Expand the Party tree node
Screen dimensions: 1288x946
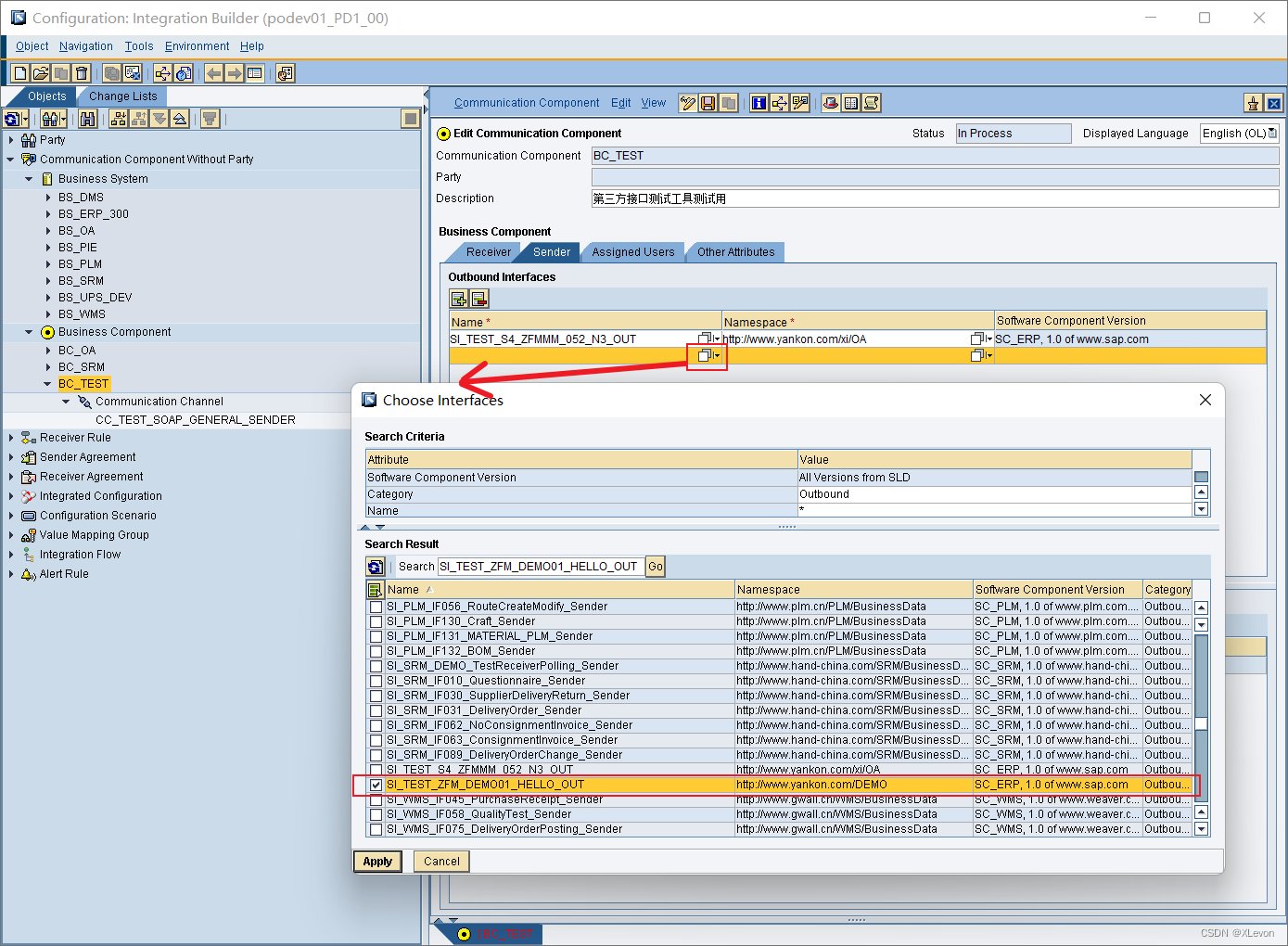[x=11, y=140]
